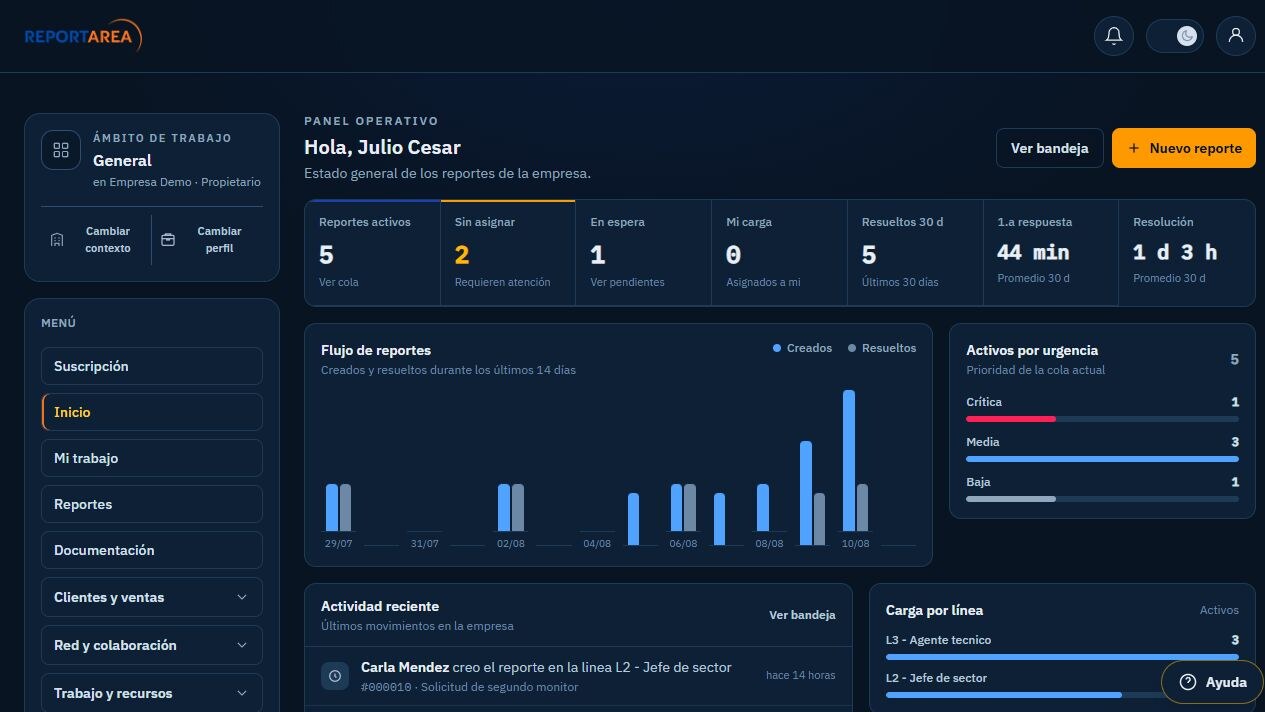Click the Cambiar contexto button
1265x712 pixels.
[96, 240]
